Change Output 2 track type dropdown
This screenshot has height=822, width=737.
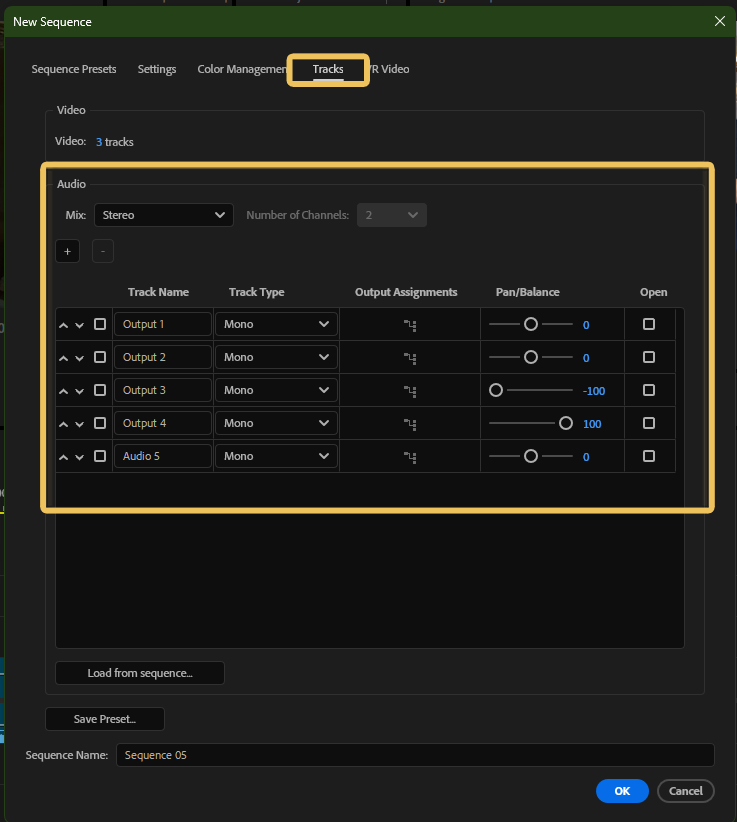(x=276, y=357)
